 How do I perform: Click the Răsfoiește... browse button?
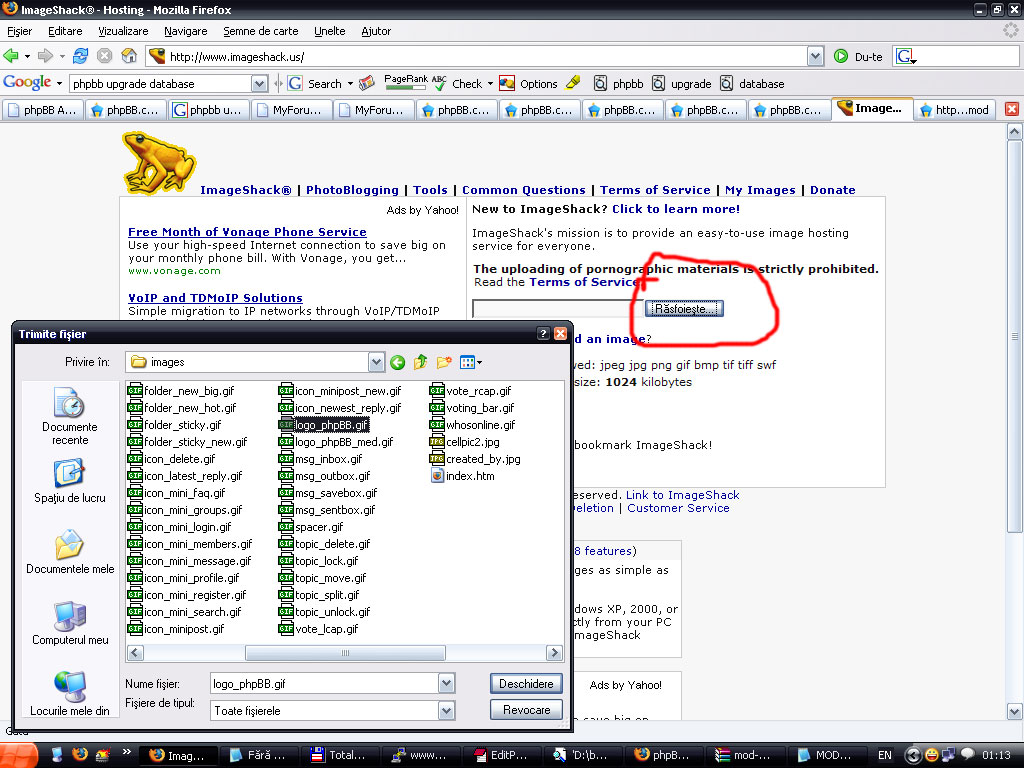[684, 308]
